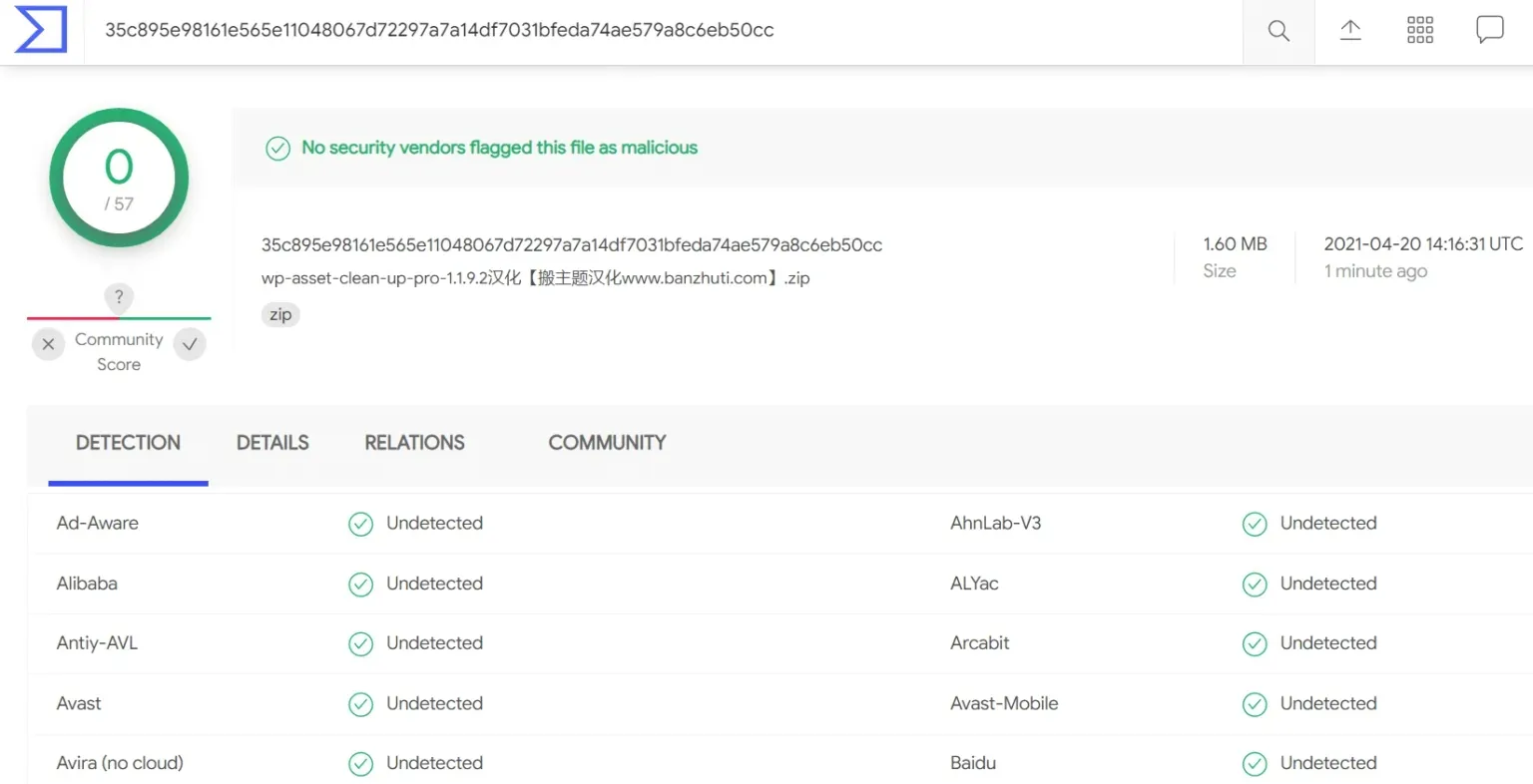Open the apps grid icon
Viewport: 1533px width, 784px height.
point(1420,30)
